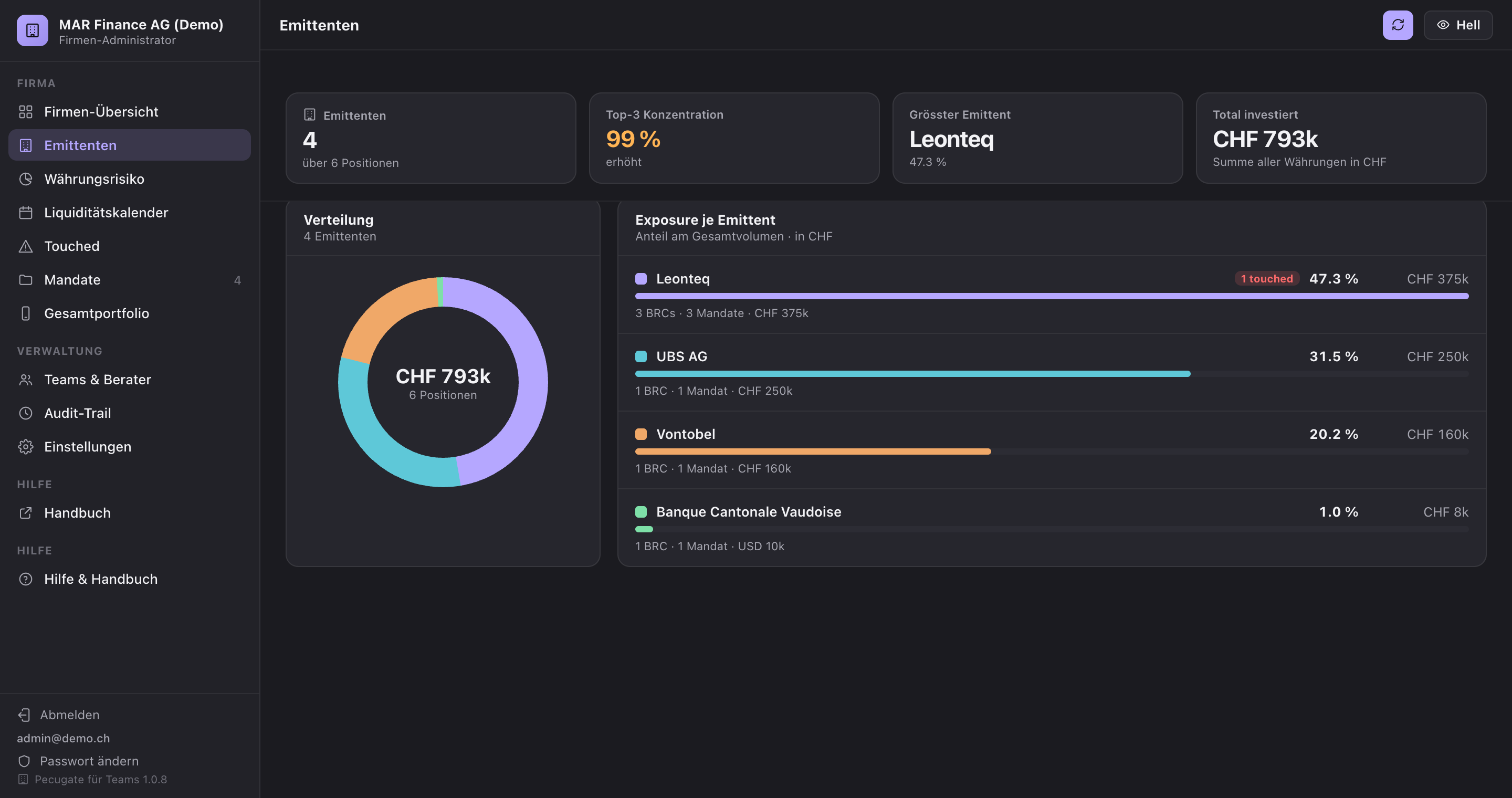This screenshot has width=1512, height=798.
Task: Click the Grösster Emittent Leonteq card value
Action: (x=951, y=139)
